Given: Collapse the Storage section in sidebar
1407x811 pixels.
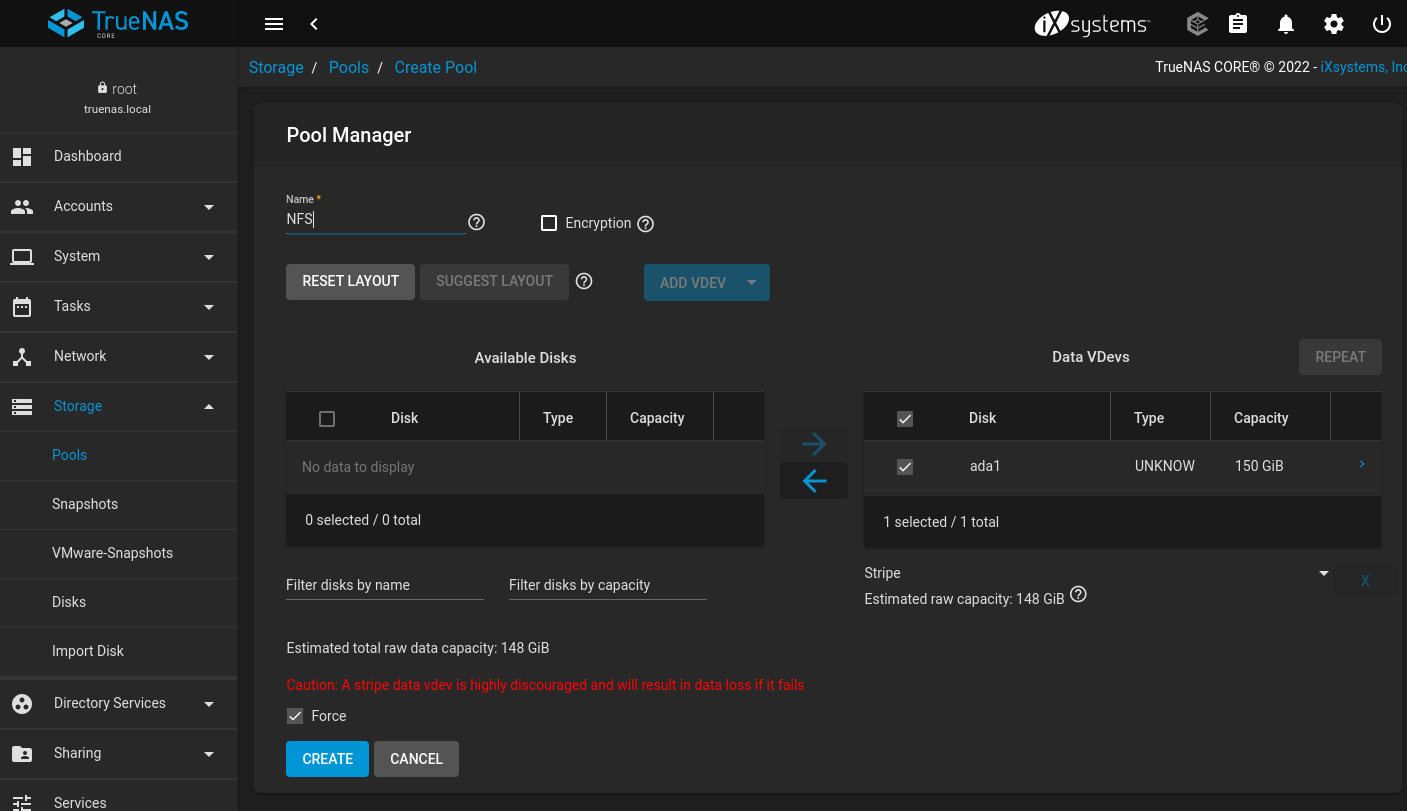Looking at the screenshot, I should click(209, 407).
